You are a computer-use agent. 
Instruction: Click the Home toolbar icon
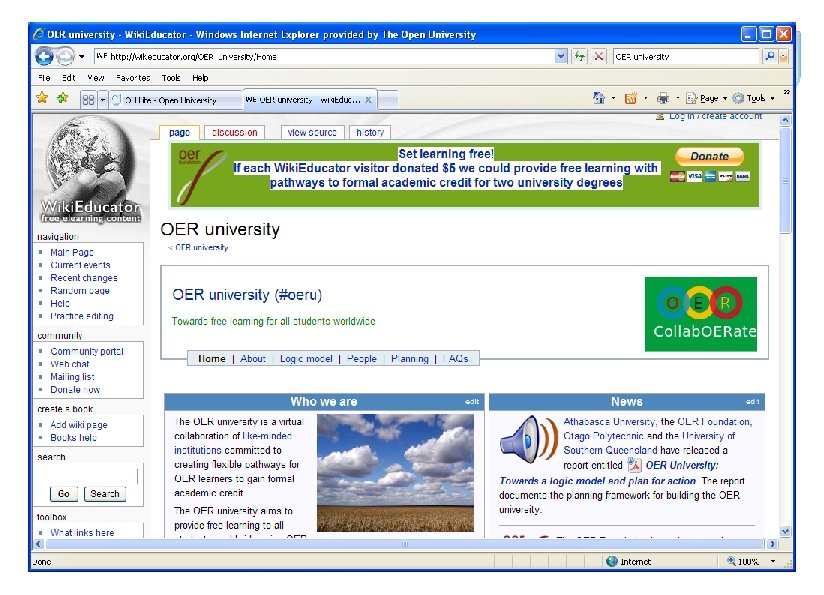coord(599,98)
